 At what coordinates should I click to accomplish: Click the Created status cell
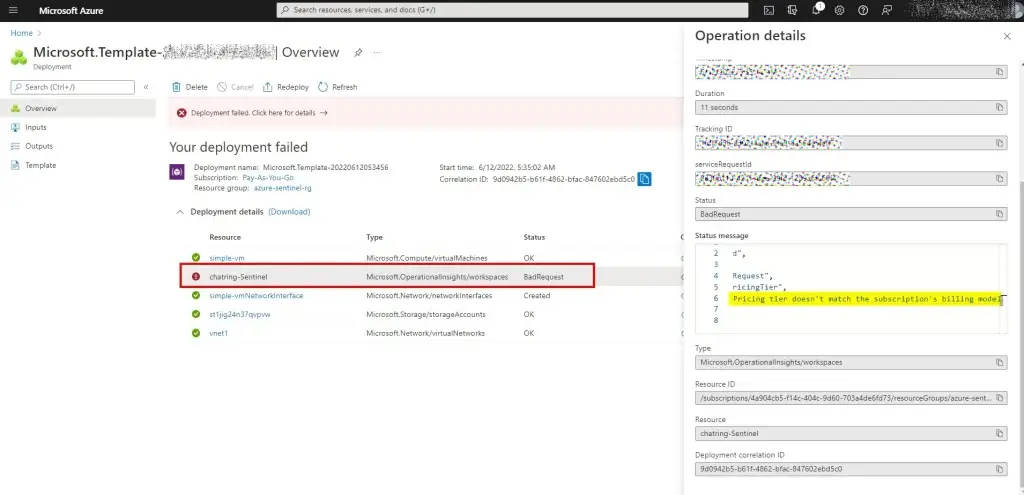536,296
